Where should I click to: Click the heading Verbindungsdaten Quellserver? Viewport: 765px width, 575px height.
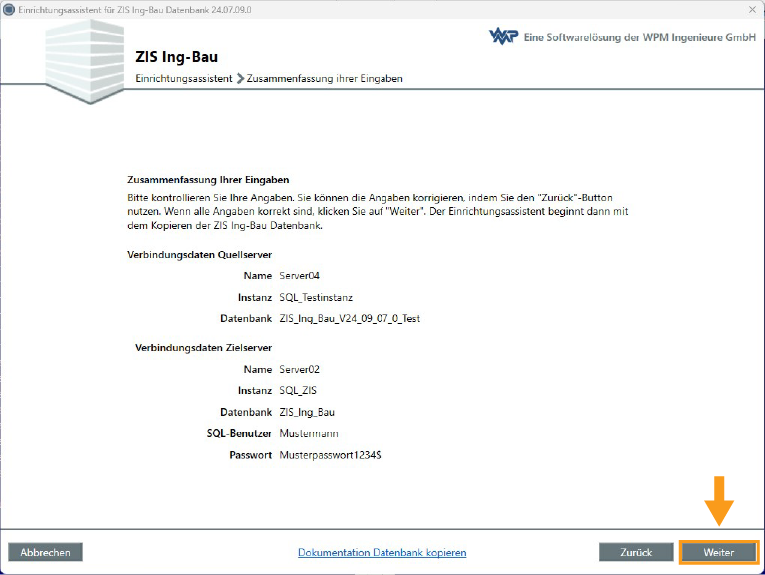[200, 255]
